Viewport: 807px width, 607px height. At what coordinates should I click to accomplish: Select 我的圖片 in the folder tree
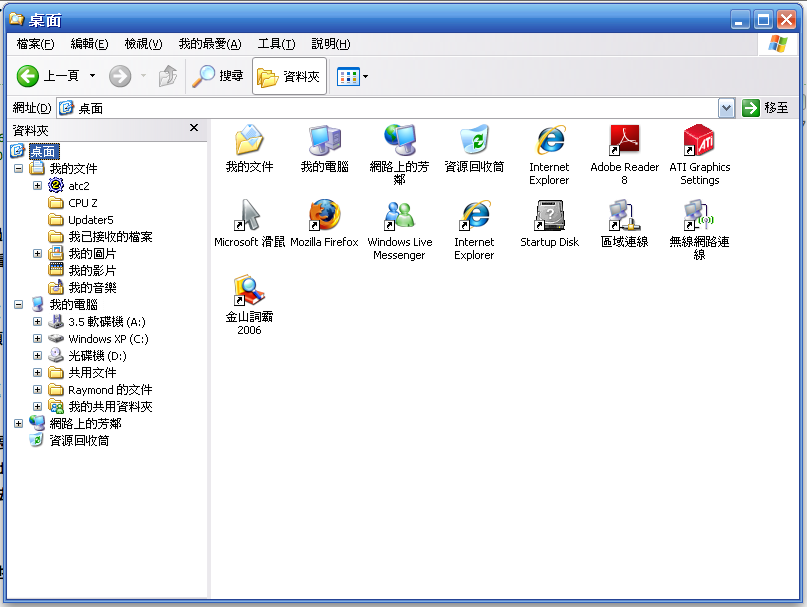[92, 254]
